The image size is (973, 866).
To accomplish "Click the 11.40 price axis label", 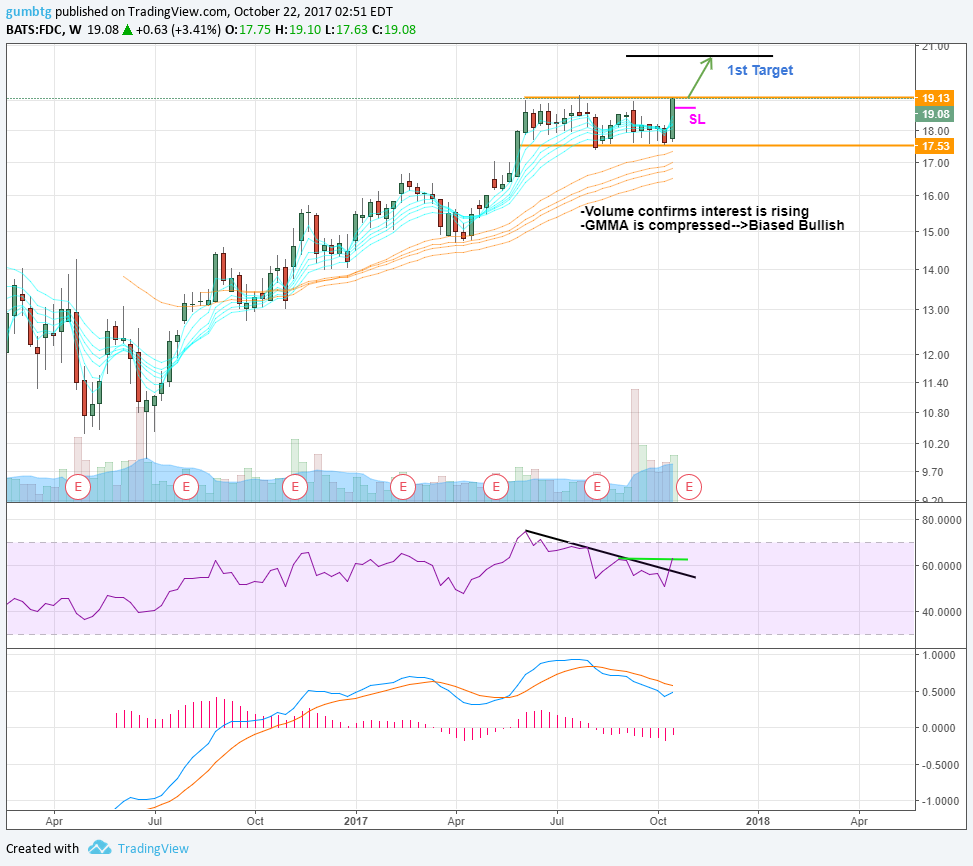I will point(936,383).
